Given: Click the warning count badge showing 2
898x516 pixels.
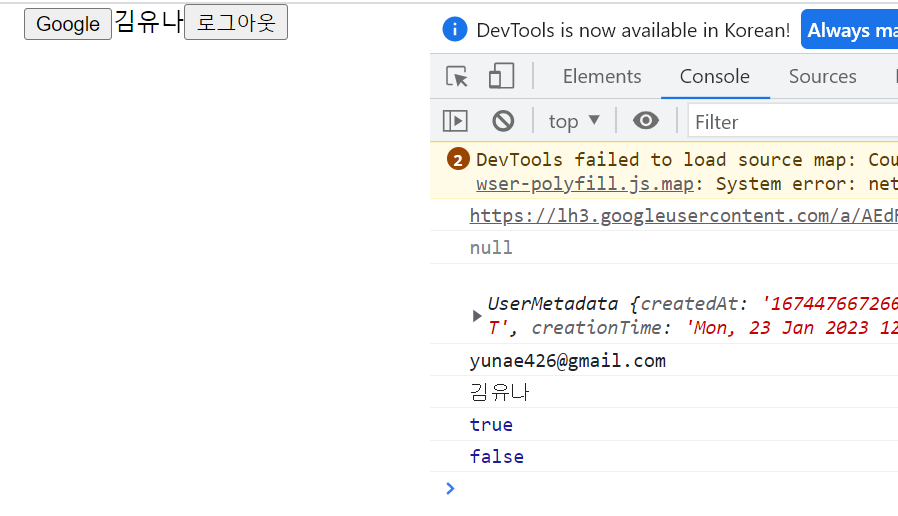Looking at the screenshot, I should tap(458, 159).
